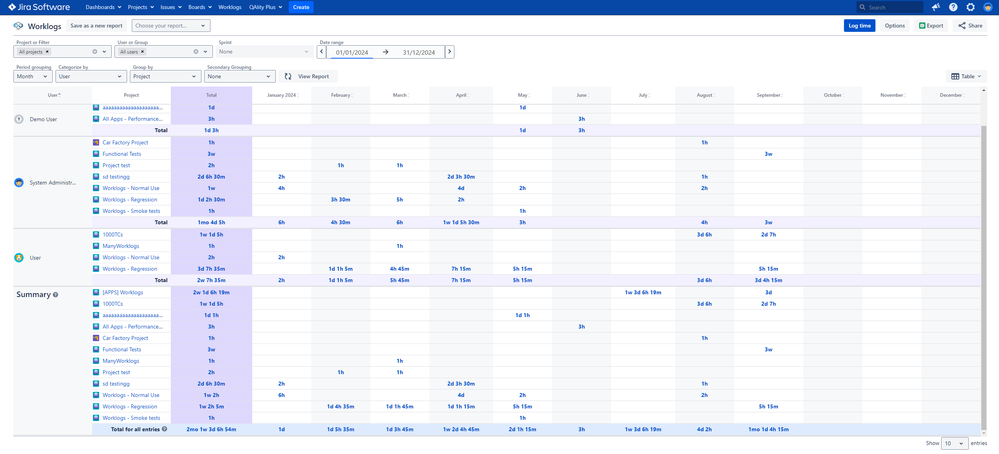
Task: Open the Categorize by User dropdown
Action: (x=91, y=76)
